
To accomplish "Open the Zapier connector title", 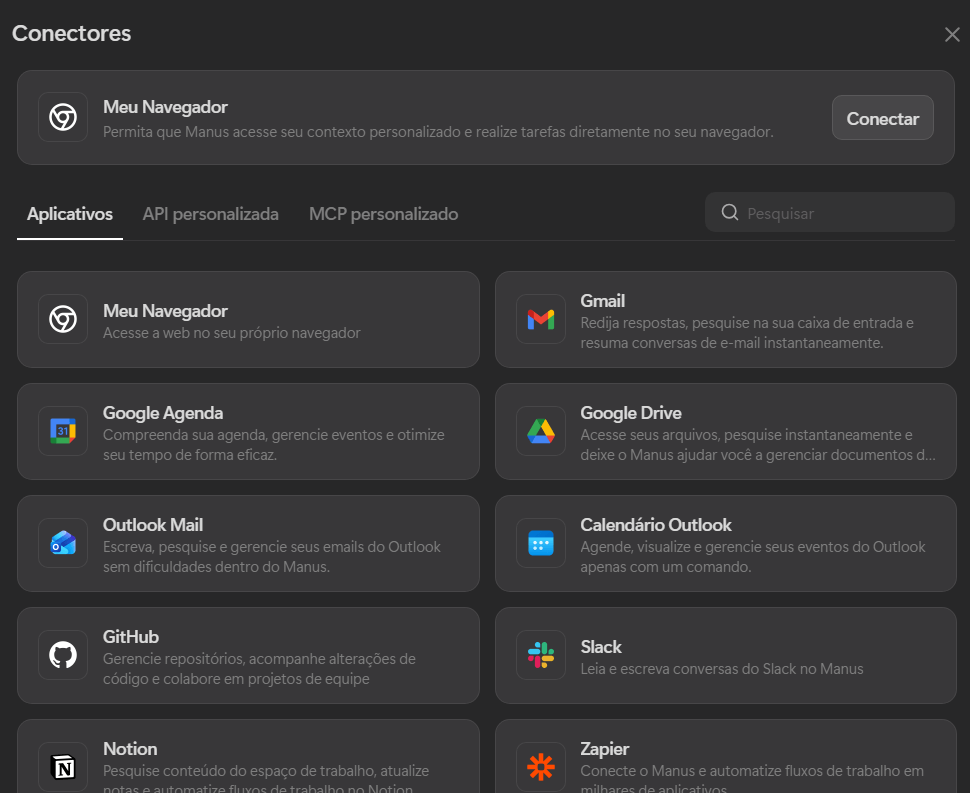I will [604, 749].
